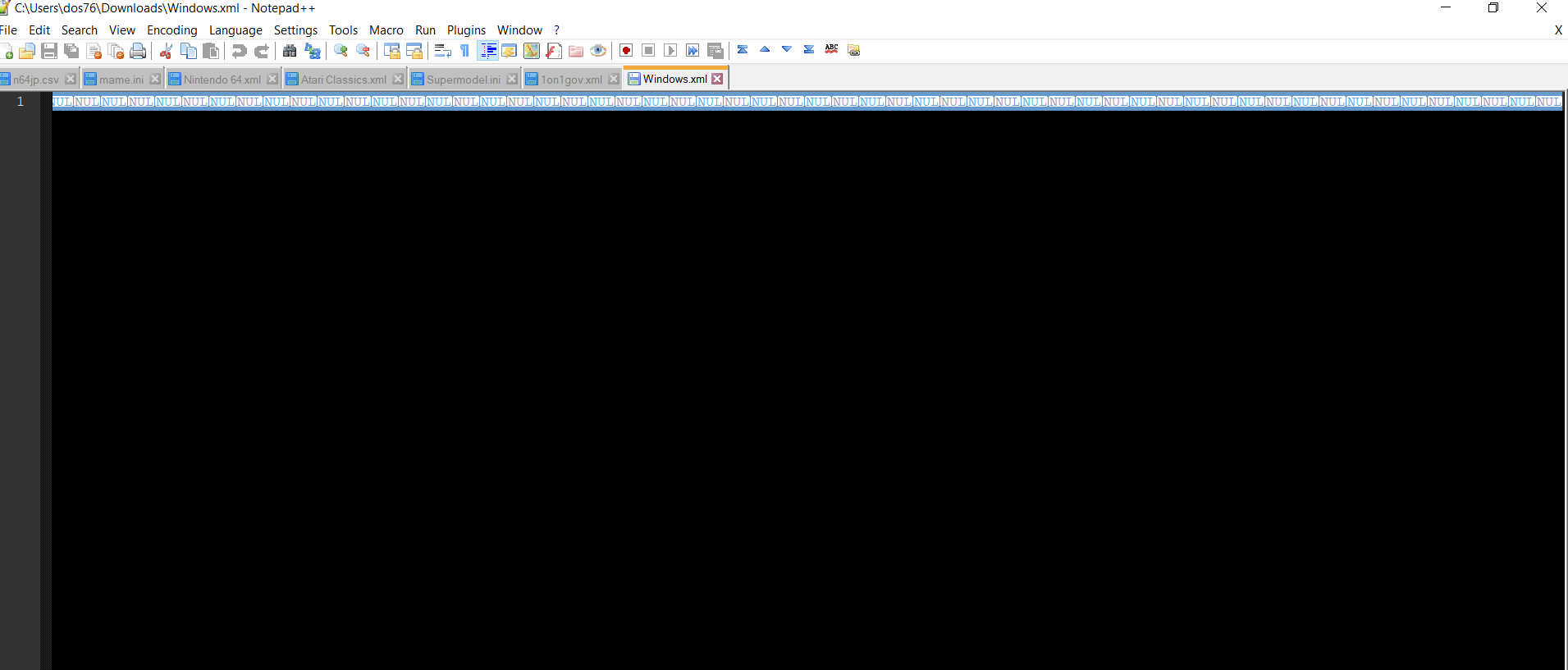Close the mame.ini tab
This screenshot has width=1568, height=670.
pyautogui.click(x=155, y=79)
